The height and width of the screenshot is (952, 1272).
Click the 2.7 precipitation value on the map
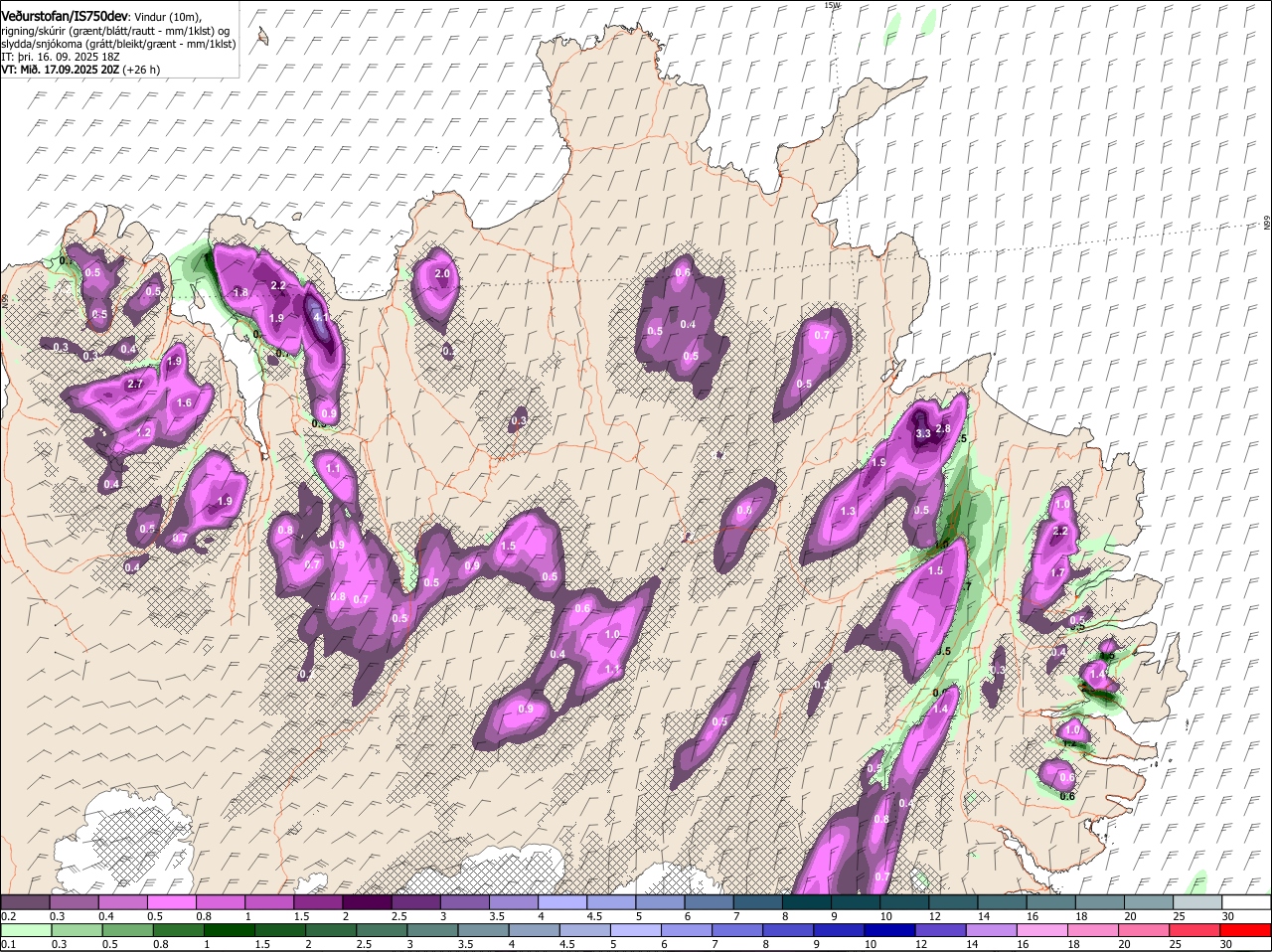[136, 384]
